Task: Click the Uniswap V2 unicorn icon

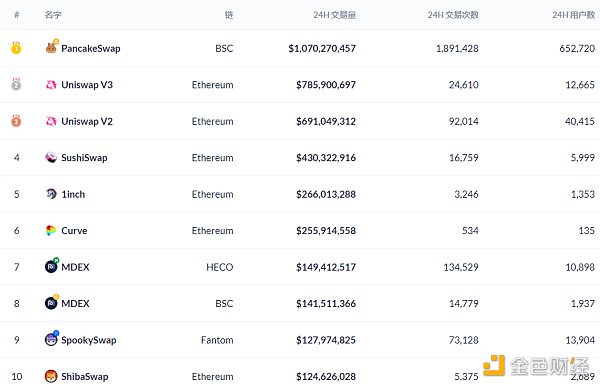Action: [x=51, y=121]
